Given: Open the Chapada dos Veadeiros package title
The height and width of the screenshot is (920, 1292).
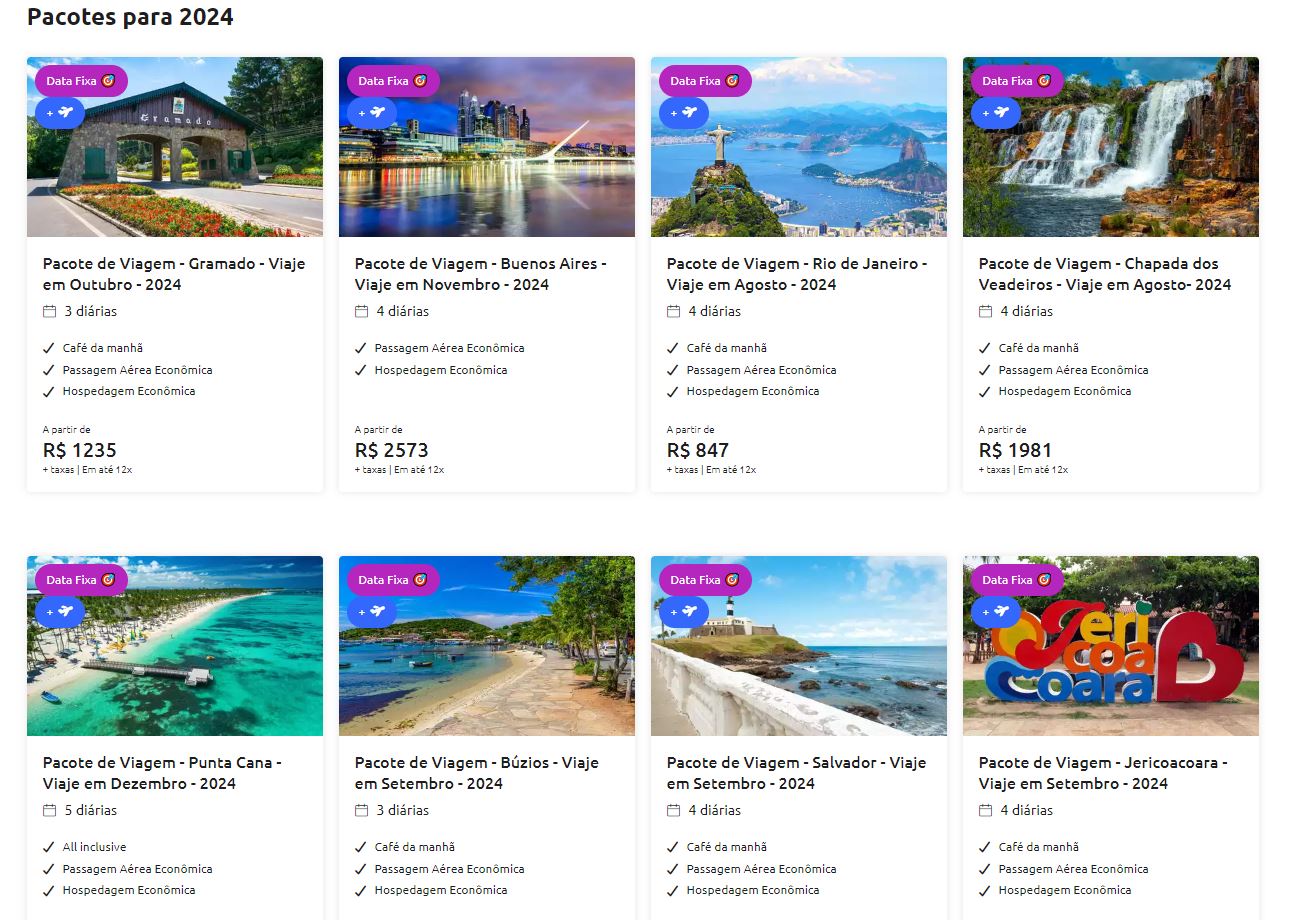Looking at the screenshot, I should tap(1104, 274).
